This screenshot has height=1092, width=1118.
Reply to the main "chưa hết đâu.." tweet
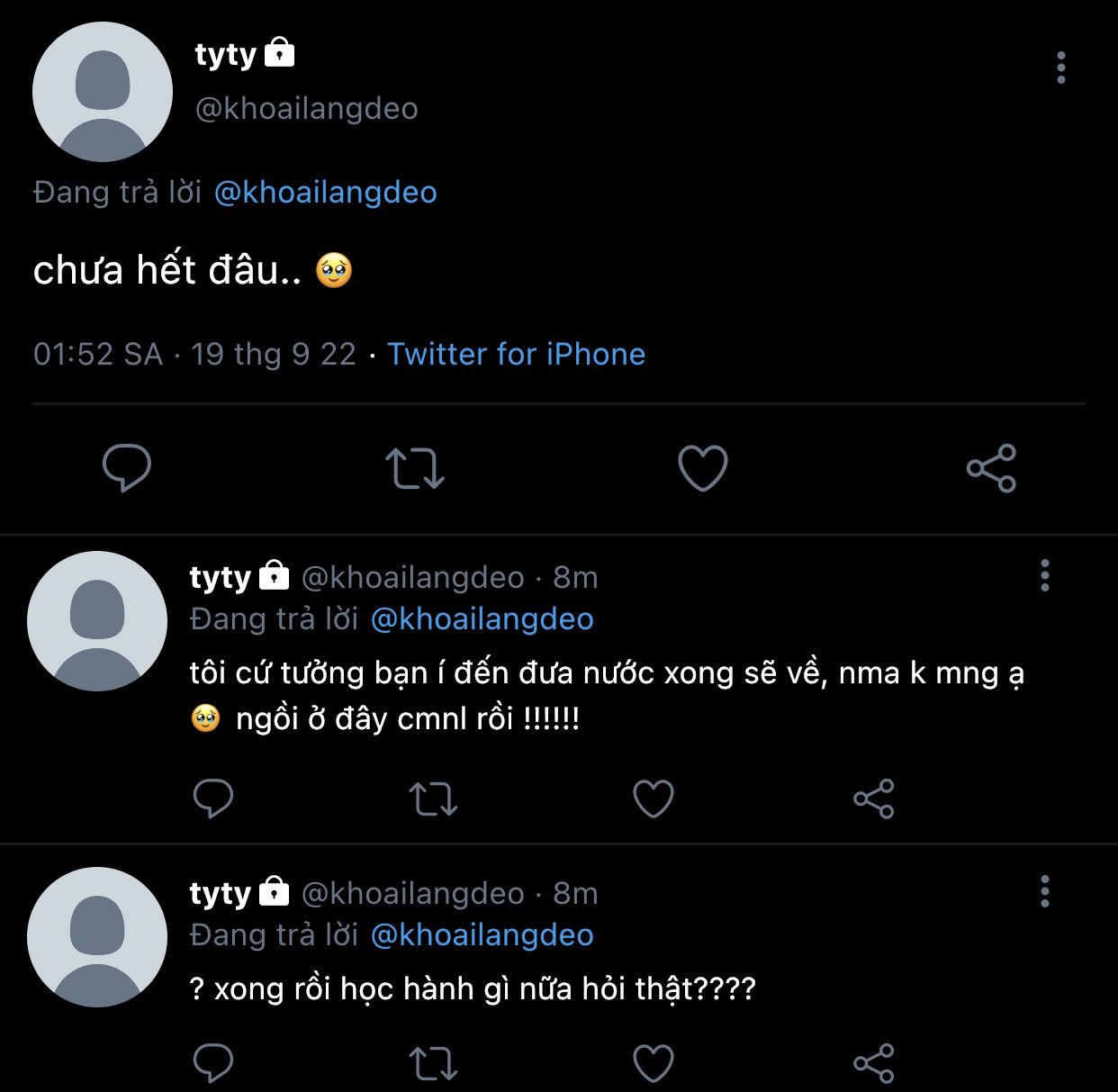pyautogui.click(x=126, y=468)
